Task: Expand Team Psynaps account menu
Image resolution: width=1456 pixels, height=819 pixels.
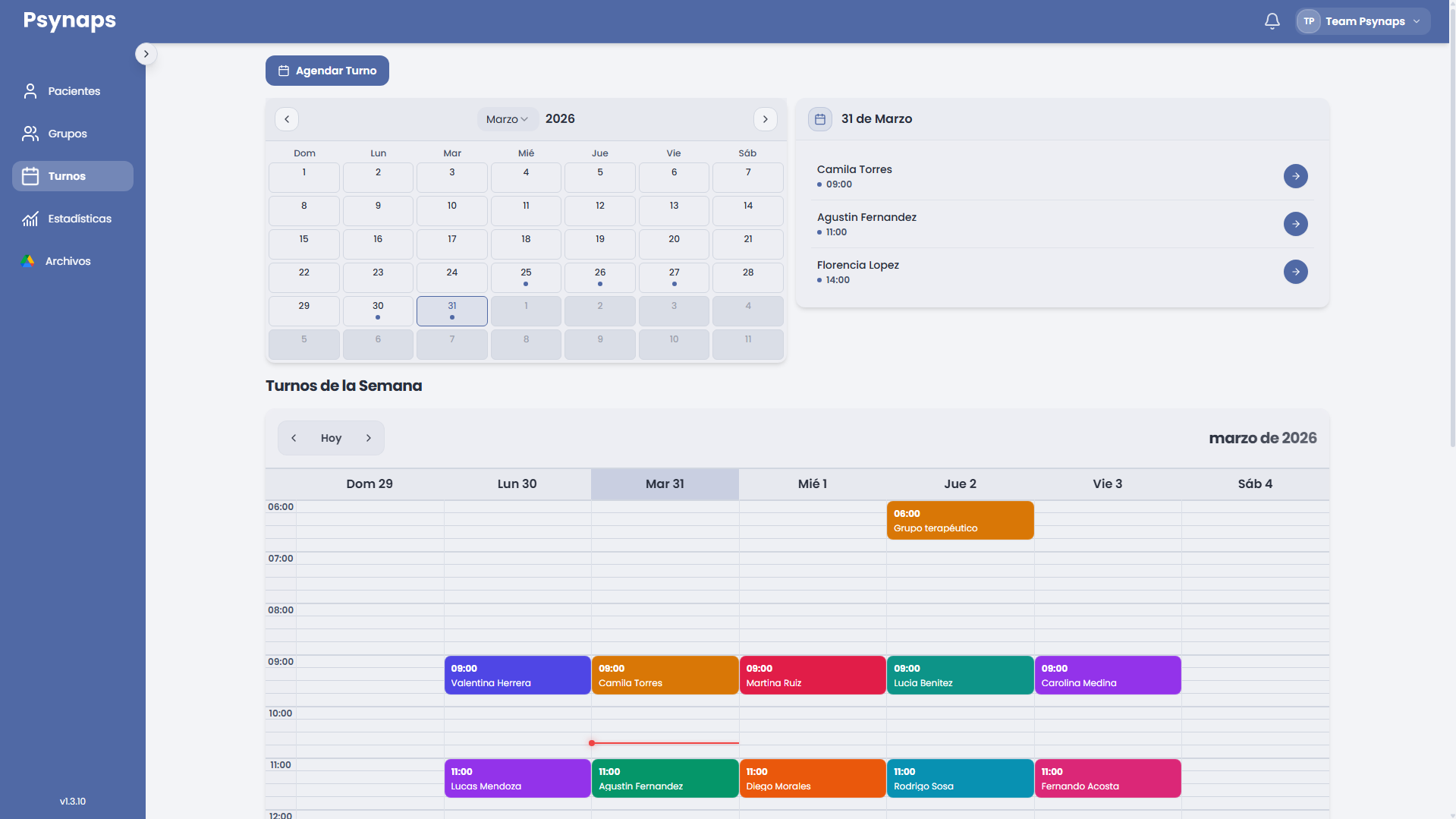Action: [1363, 21]
